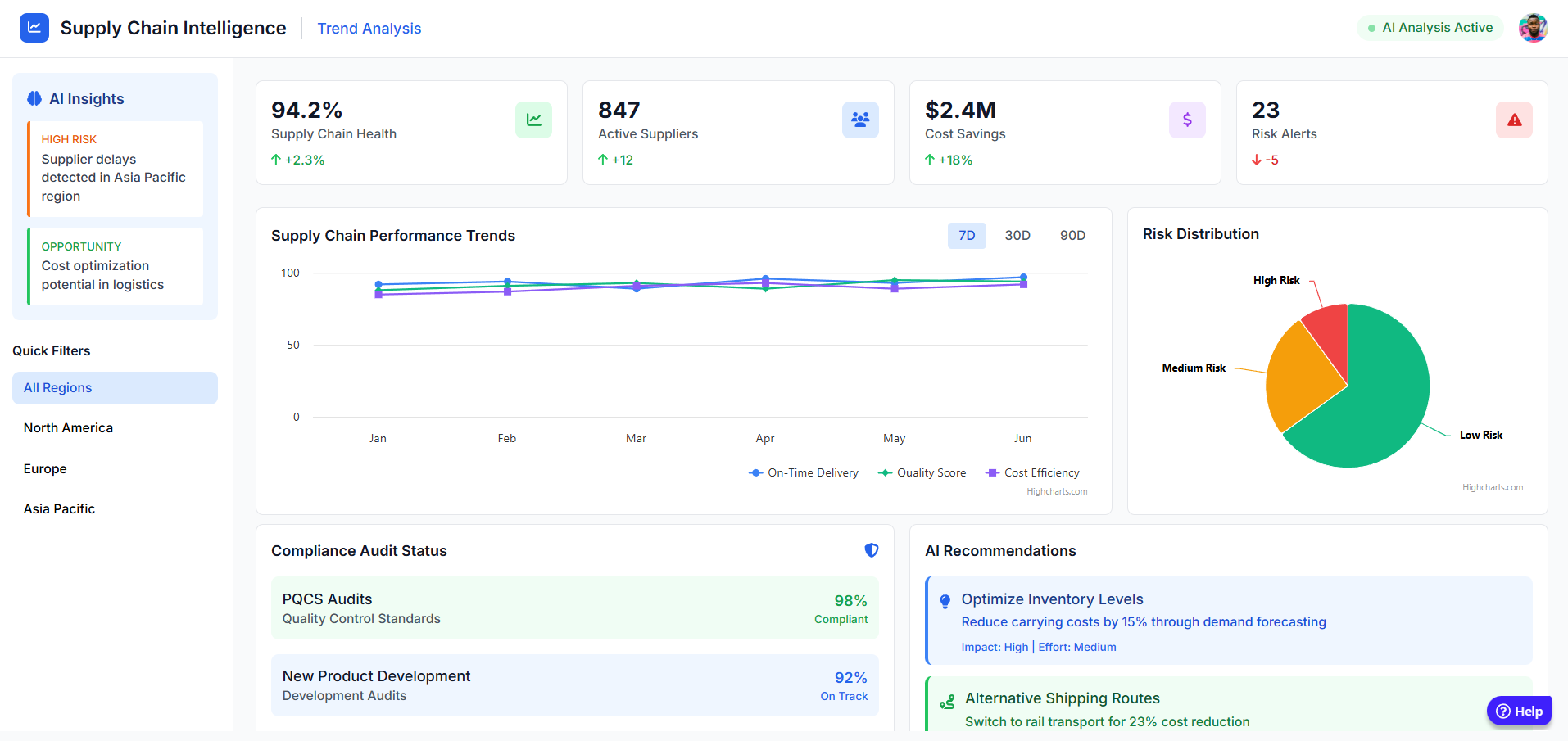Click the Impact: High text

995,647
